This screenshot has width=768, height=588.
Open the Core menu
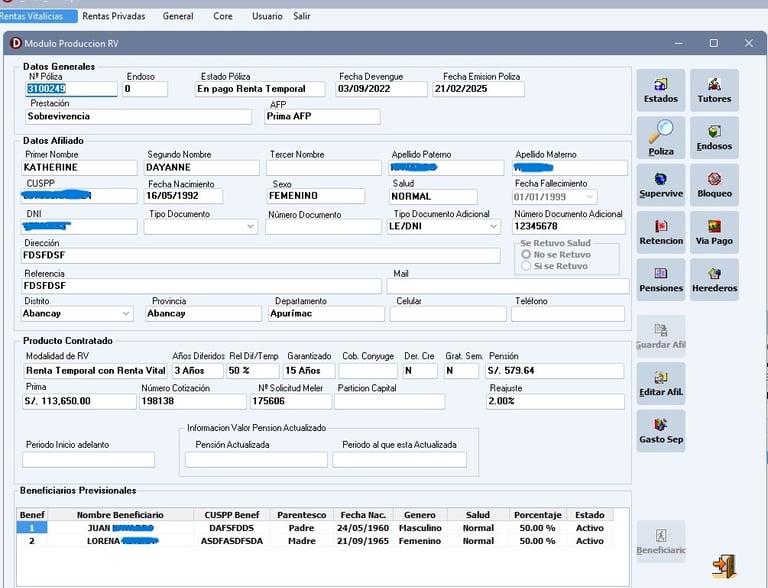click(x=223, y=16)
